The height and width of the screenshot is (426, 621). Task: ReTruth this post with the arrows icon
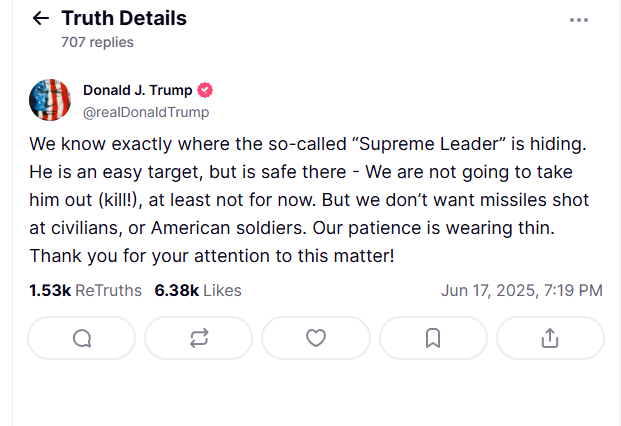click(x=198, y=339)
